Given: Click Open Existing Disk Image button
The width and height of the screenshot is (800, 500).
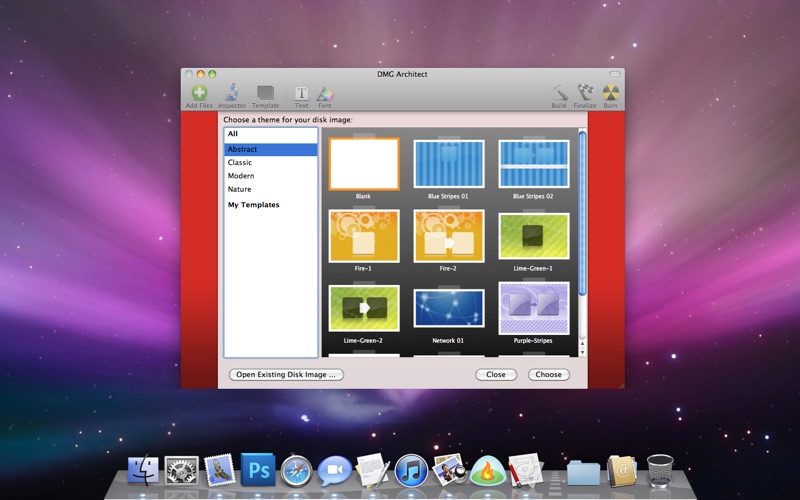Looking at the screenshot, I should (x=286, y=375).
